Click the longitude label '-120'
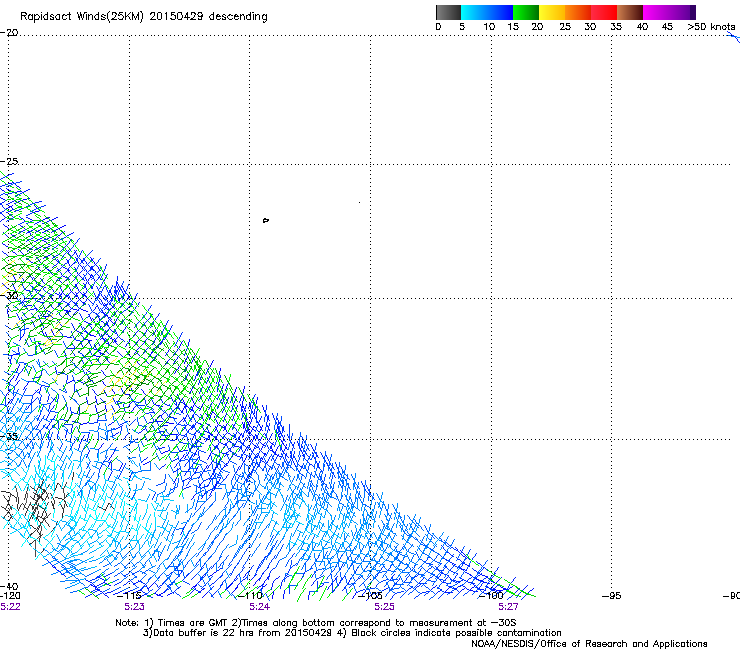Image resolution: width=740 pixels, height=650 pixels. click(10, 596)
